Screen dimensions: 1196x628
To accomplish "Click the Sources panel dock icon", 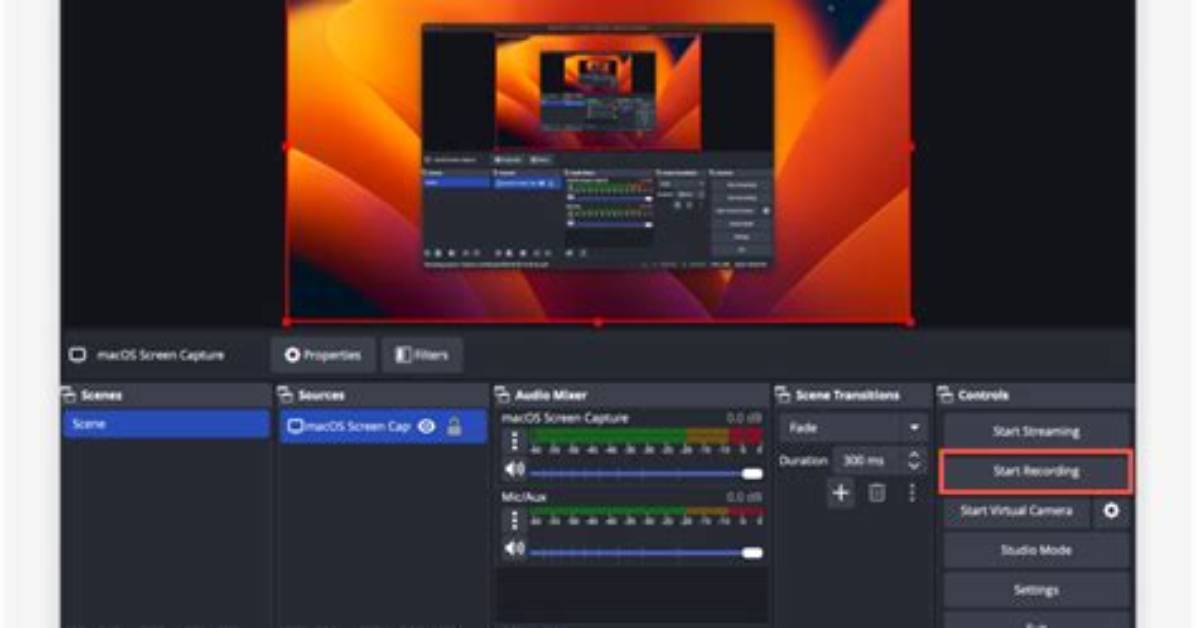I will [285, 395].
